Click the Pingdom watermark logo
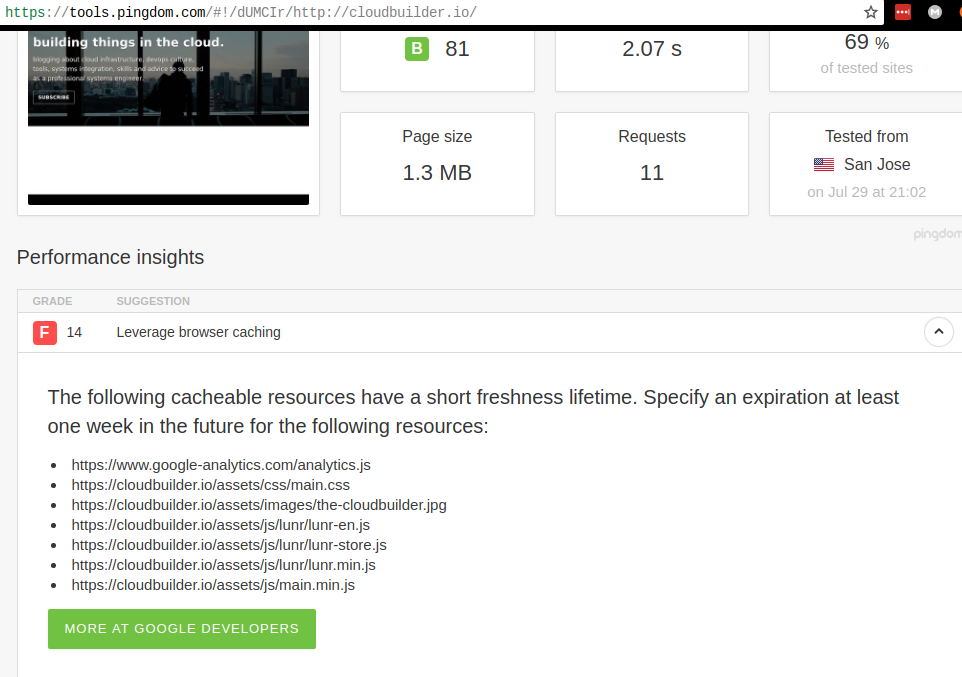Image resolution: width=962 pixels, height=677 pixels. (936, 234)
